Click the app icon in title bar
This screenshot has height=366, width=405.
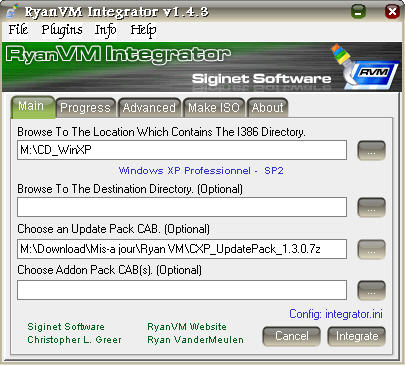click(x=13, y=12)
